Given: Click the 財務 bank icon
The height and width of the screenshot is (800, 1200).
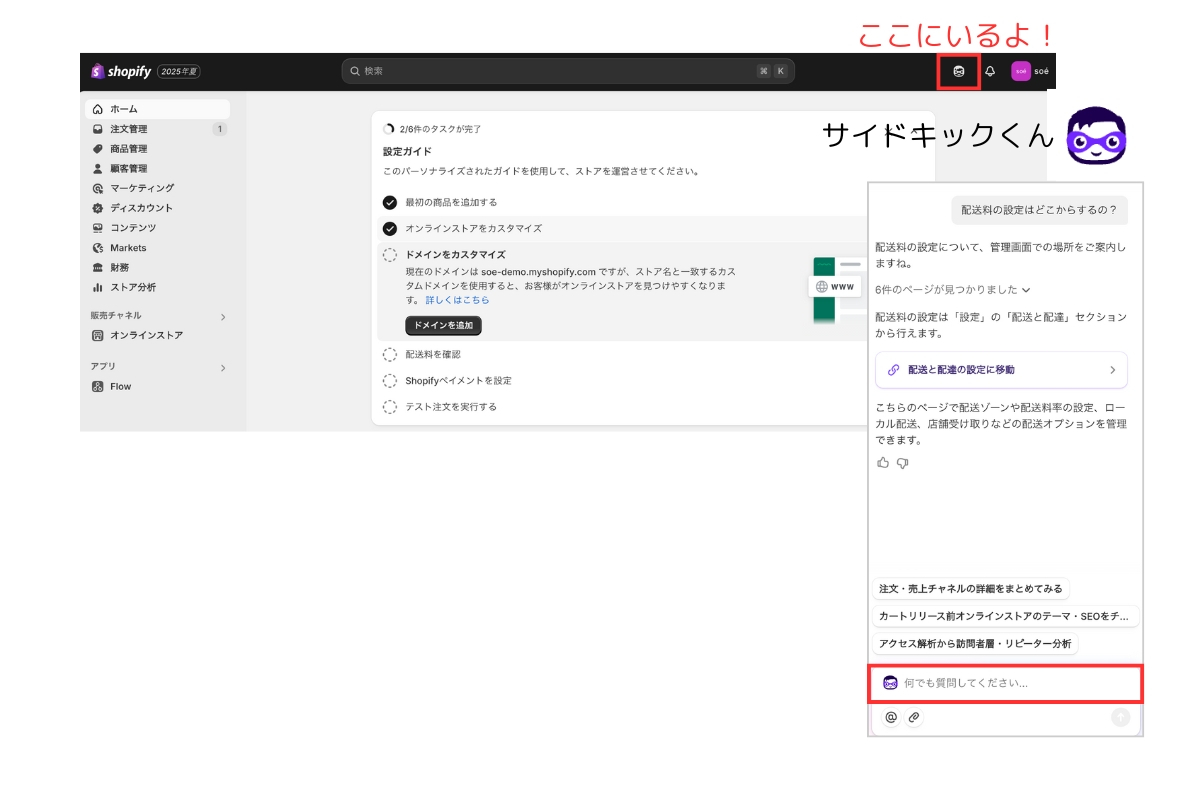Looking at the screenshot, I should tap(98, 267).
